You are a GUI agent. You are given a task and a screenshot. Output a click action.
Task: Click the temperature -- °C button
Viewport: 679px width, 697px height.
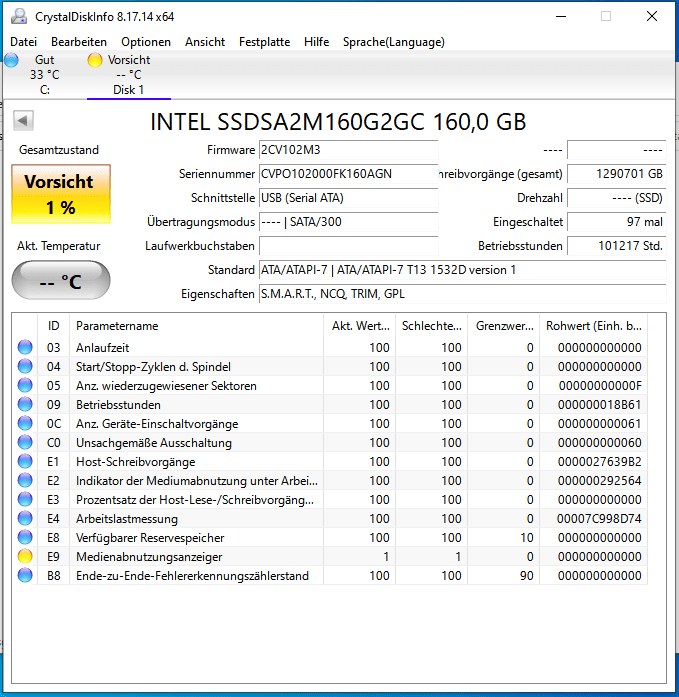pyautogui.click(x=61, y=280)
